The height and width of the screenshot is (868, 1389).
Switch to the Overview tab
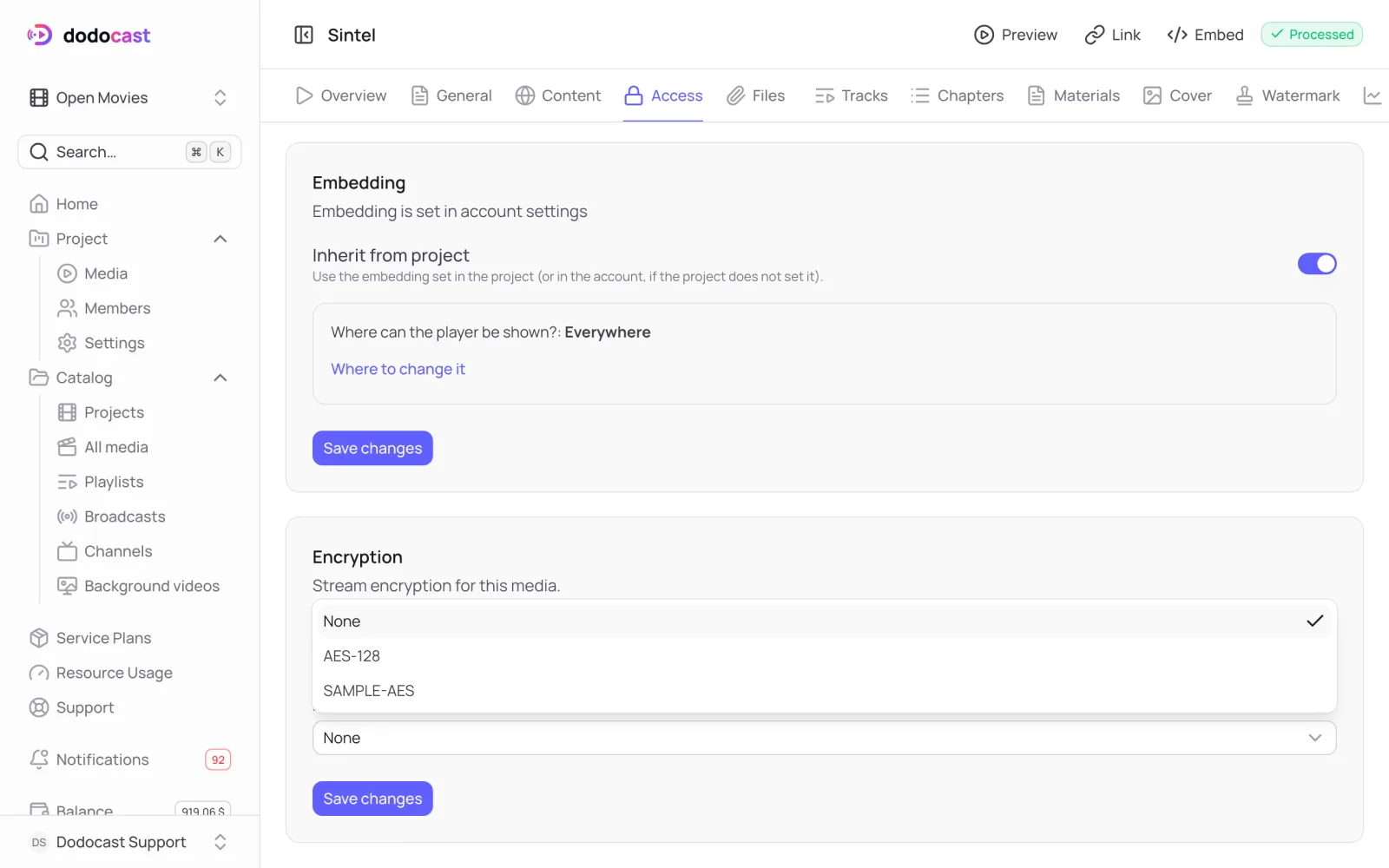tap(341, 95)
